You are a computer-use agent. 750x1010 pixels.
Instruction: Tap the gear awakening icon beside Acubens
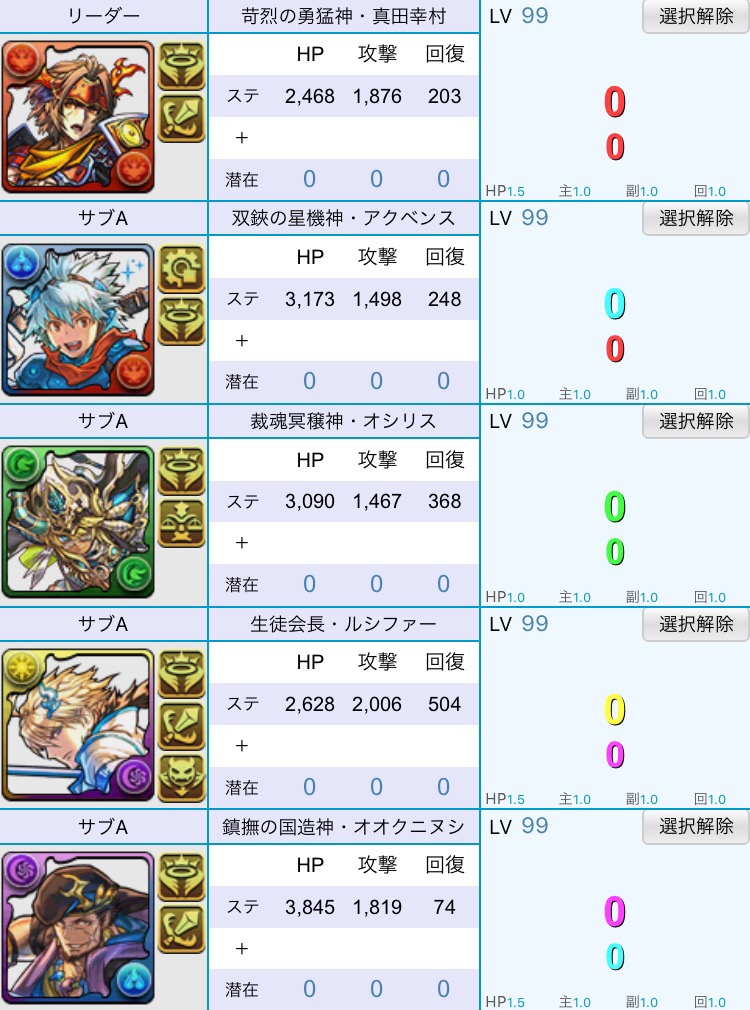182,269
